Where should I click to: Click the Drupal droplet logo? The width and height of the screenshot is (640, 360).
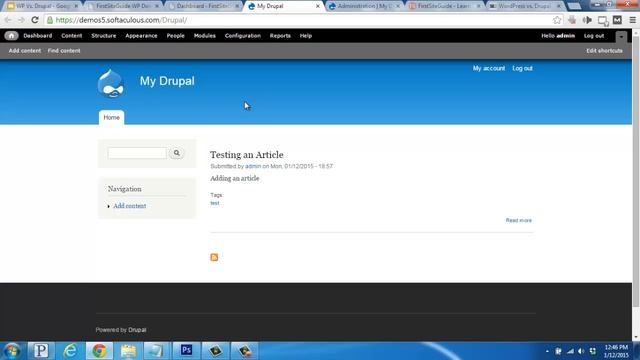pos(111,84)
